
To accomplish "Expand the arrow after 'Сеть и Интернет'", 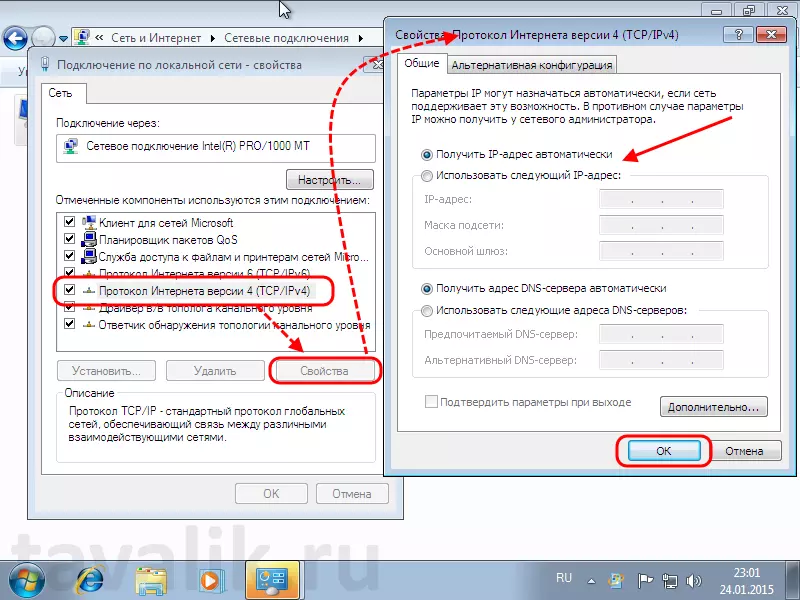I will tap(213, 38).
